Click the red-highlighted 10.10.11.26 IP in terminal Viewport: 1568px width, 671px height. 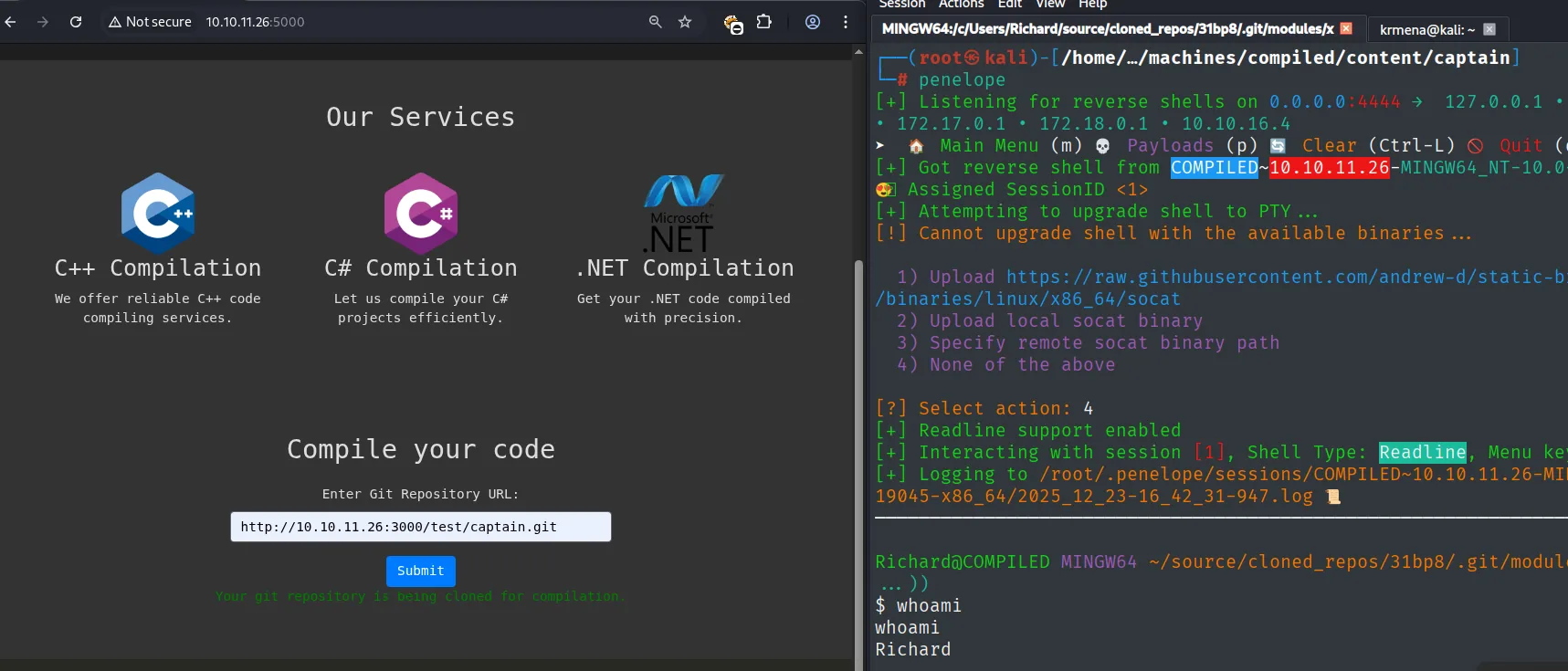1330,167
